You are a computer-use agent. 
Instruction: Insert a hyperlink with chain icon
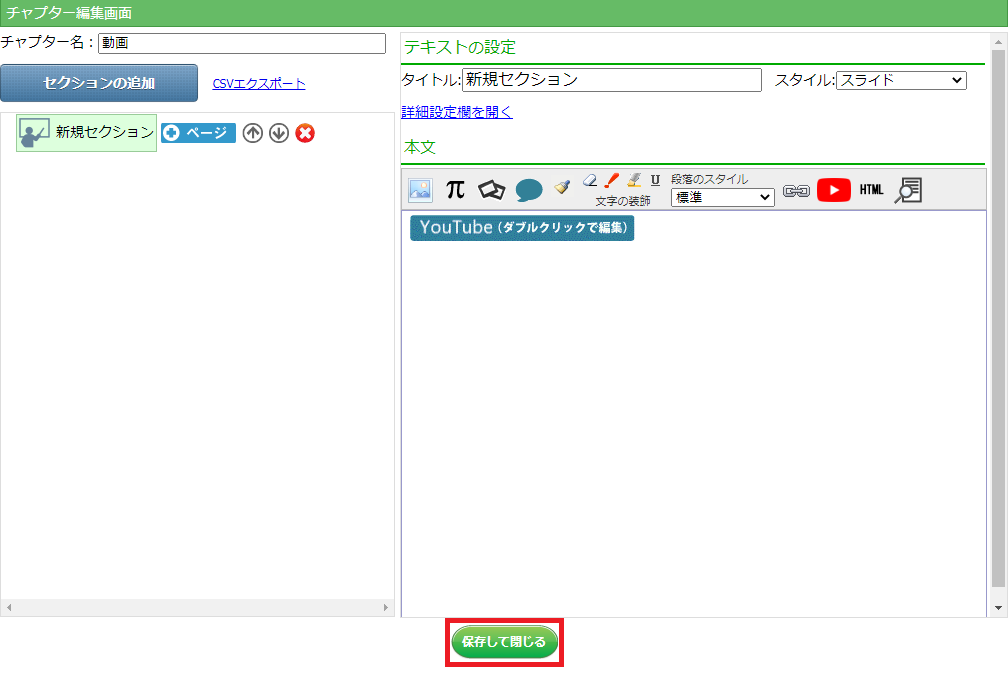click(x=796, y=190)
